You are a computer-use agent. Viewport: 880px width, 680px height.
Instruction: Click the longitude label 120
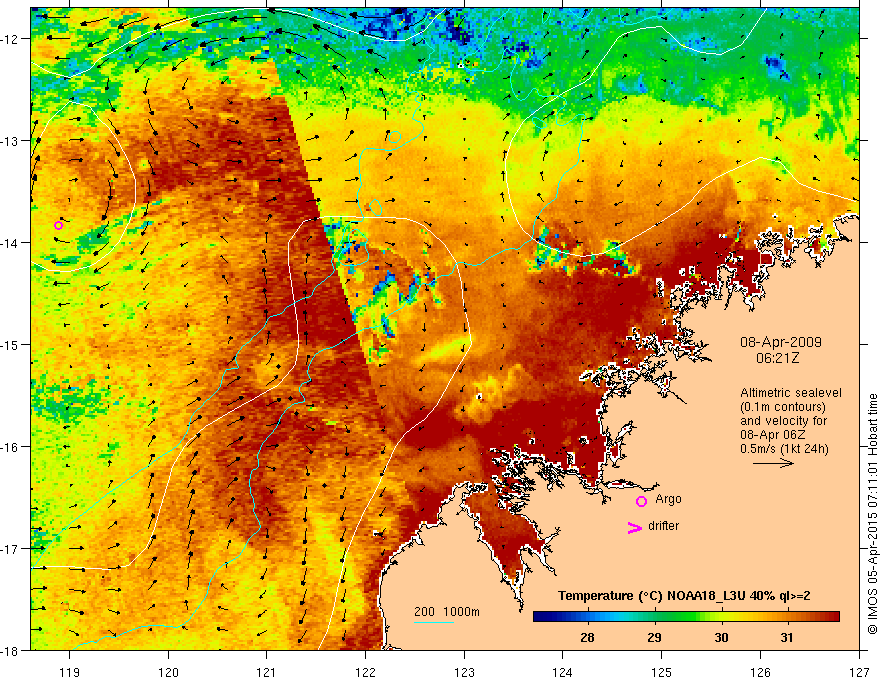(168, 672)
